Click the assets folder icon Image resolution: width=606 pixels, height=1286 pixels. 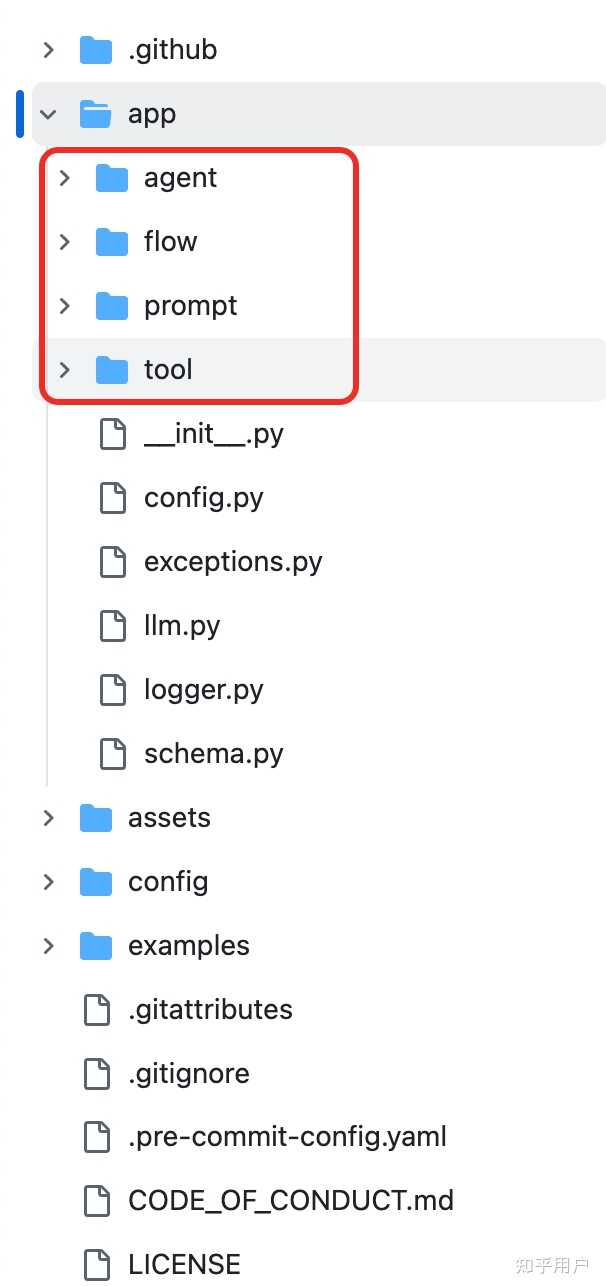(x=95, y=818)
